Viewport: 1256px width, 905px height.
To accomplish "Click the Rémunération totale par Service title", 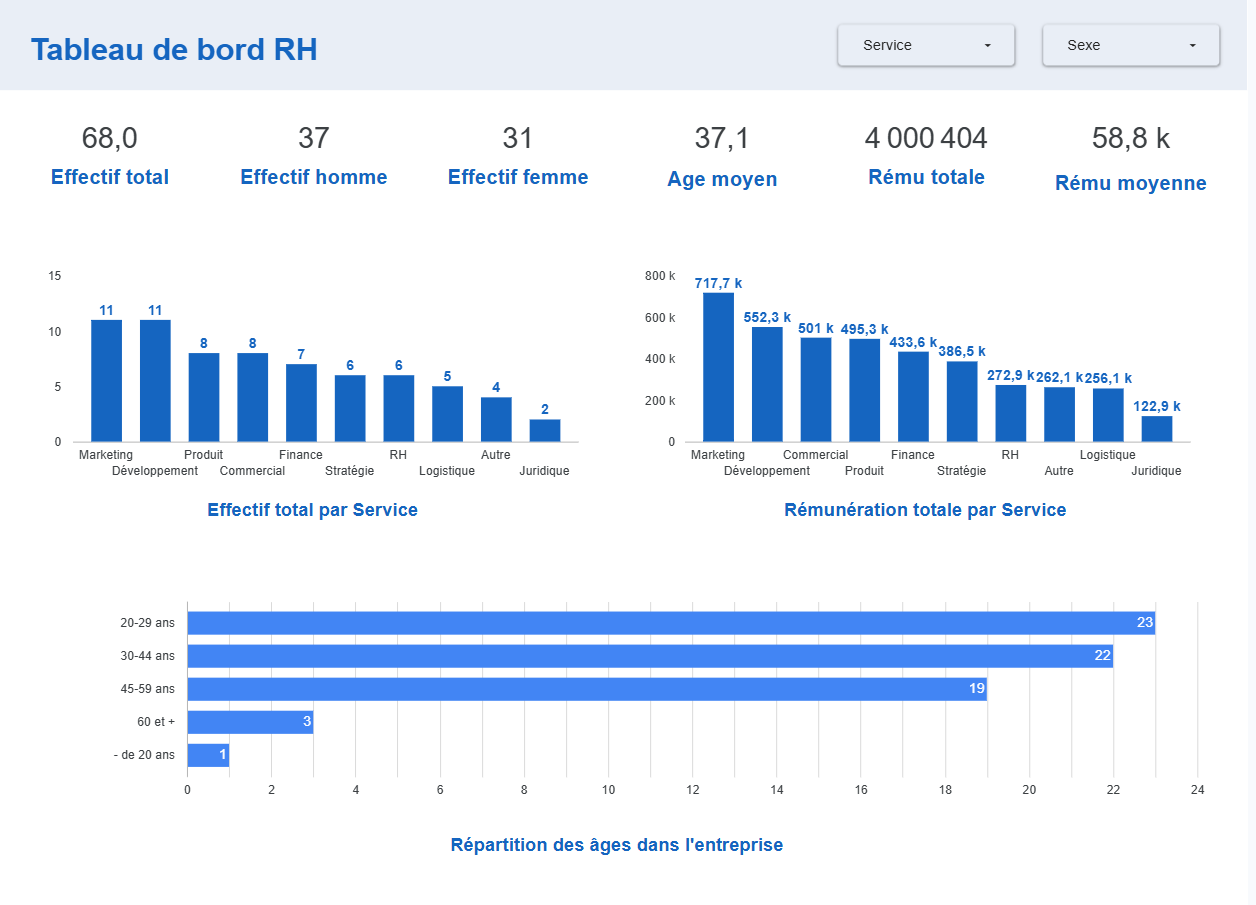I will pos(925,510).
